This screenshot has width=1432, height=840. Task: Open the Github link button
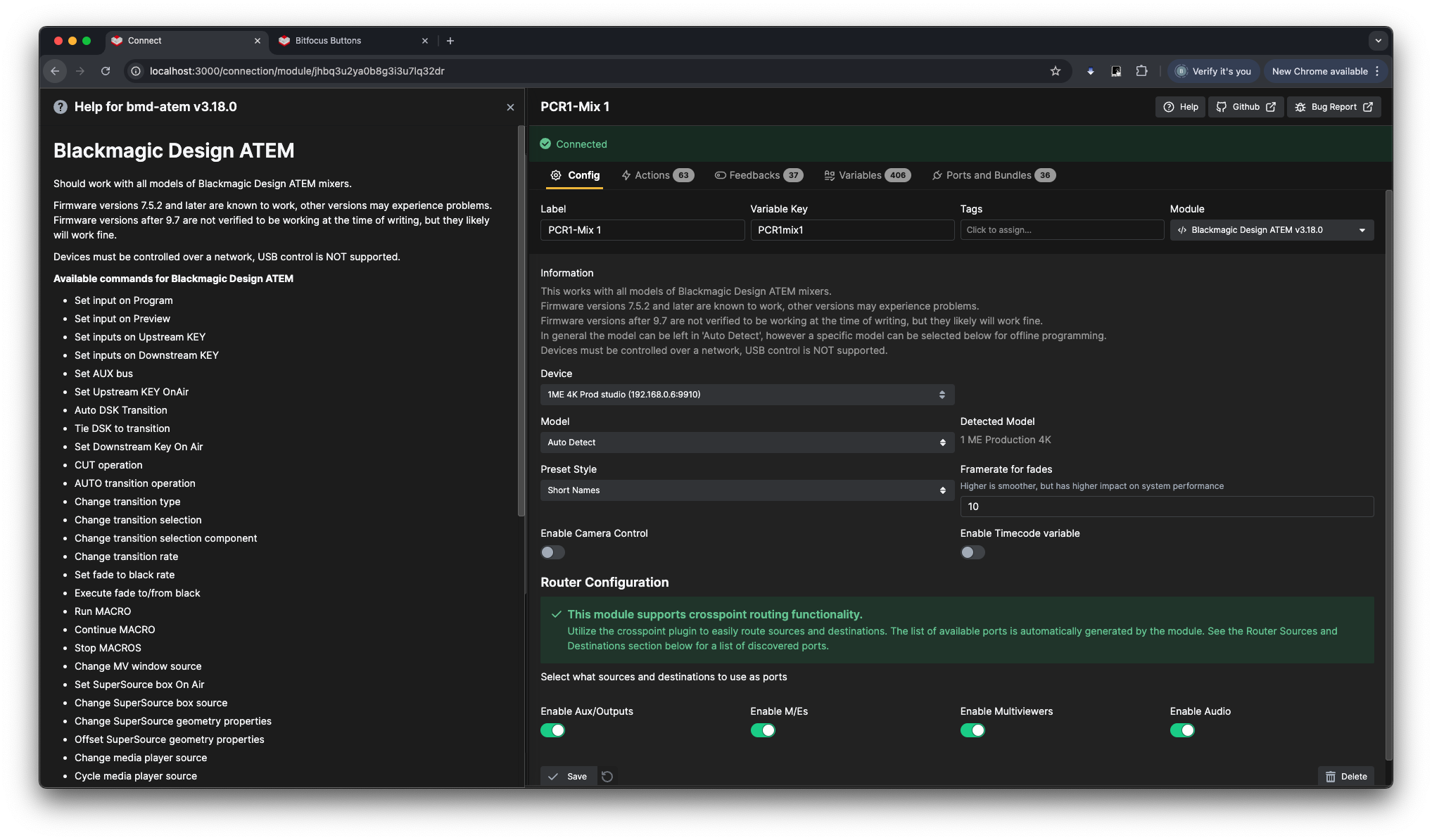(x=1246, y=107)
